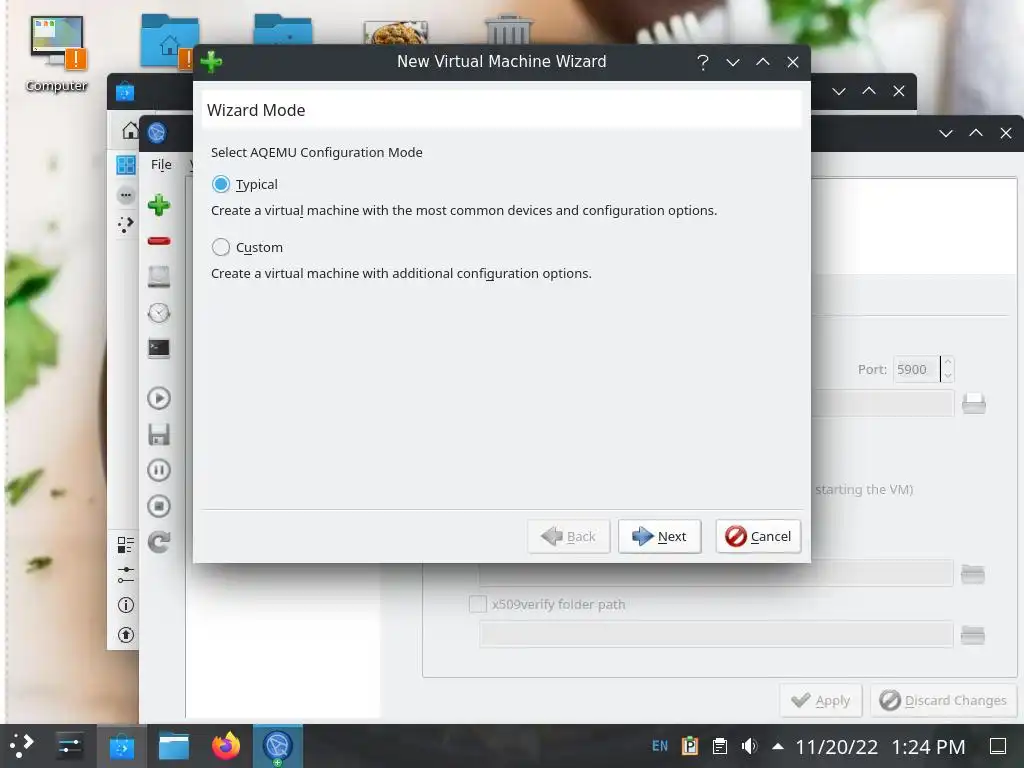Open Plasma addons icon in Discover sidebar
This screenshot has width=1024, height=768.
(125, 225)
